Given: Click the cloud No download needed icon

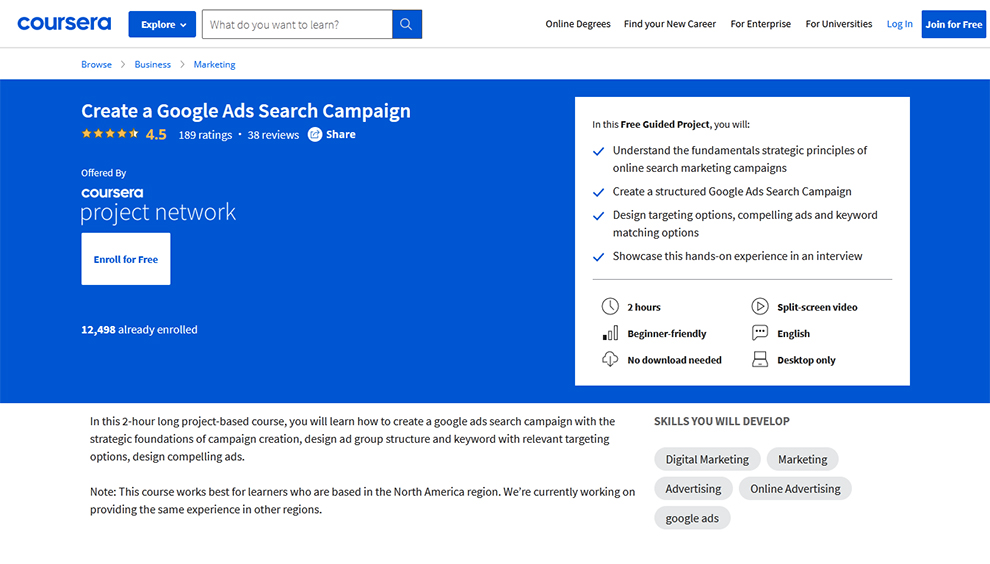Looking at the screenshot, I should 610,359.
